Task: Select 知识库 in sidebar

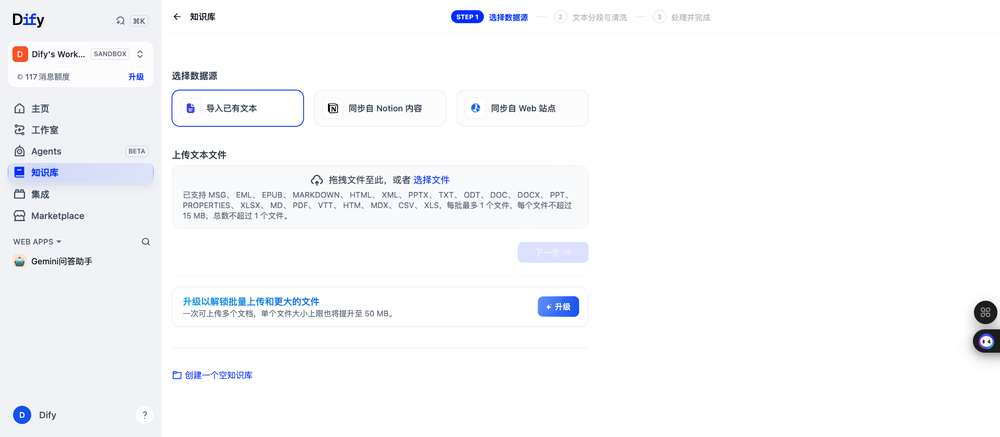Action: coord(80,173)
